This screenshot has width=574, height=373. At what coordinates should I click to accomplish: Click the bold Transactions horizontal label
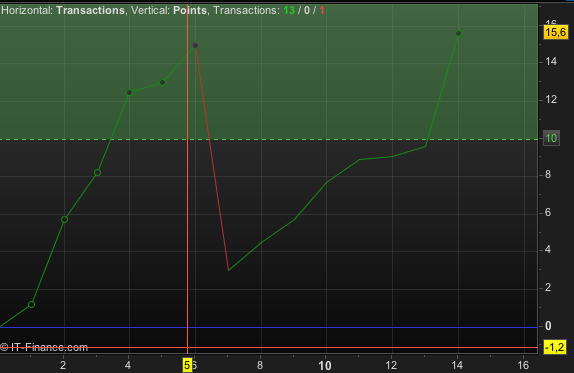(x=90, y=10)
